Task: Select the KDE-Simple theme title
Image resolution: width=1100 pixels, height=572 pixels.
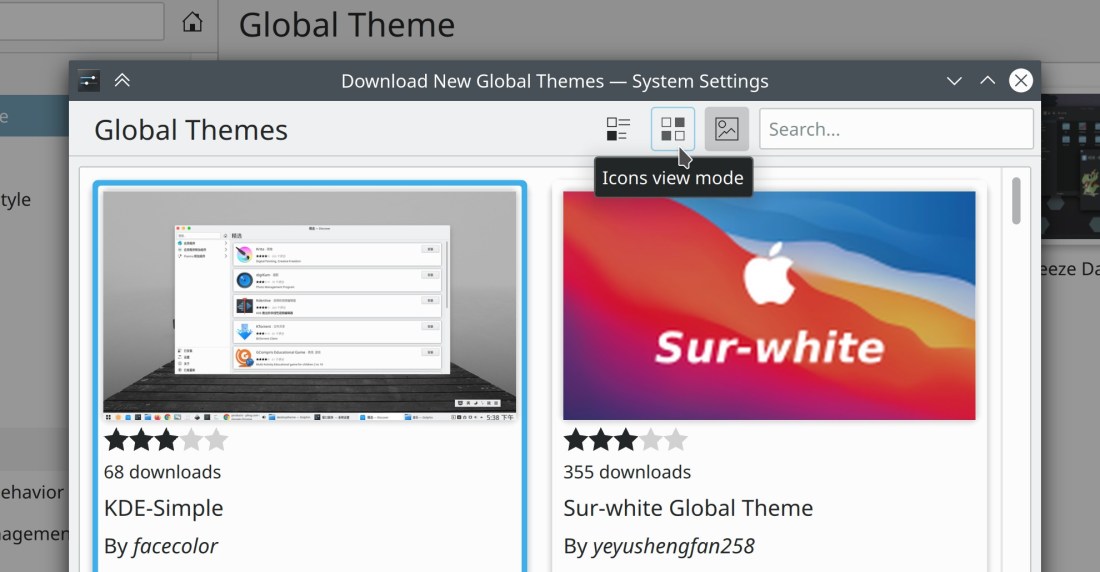Action: point(164,508)
